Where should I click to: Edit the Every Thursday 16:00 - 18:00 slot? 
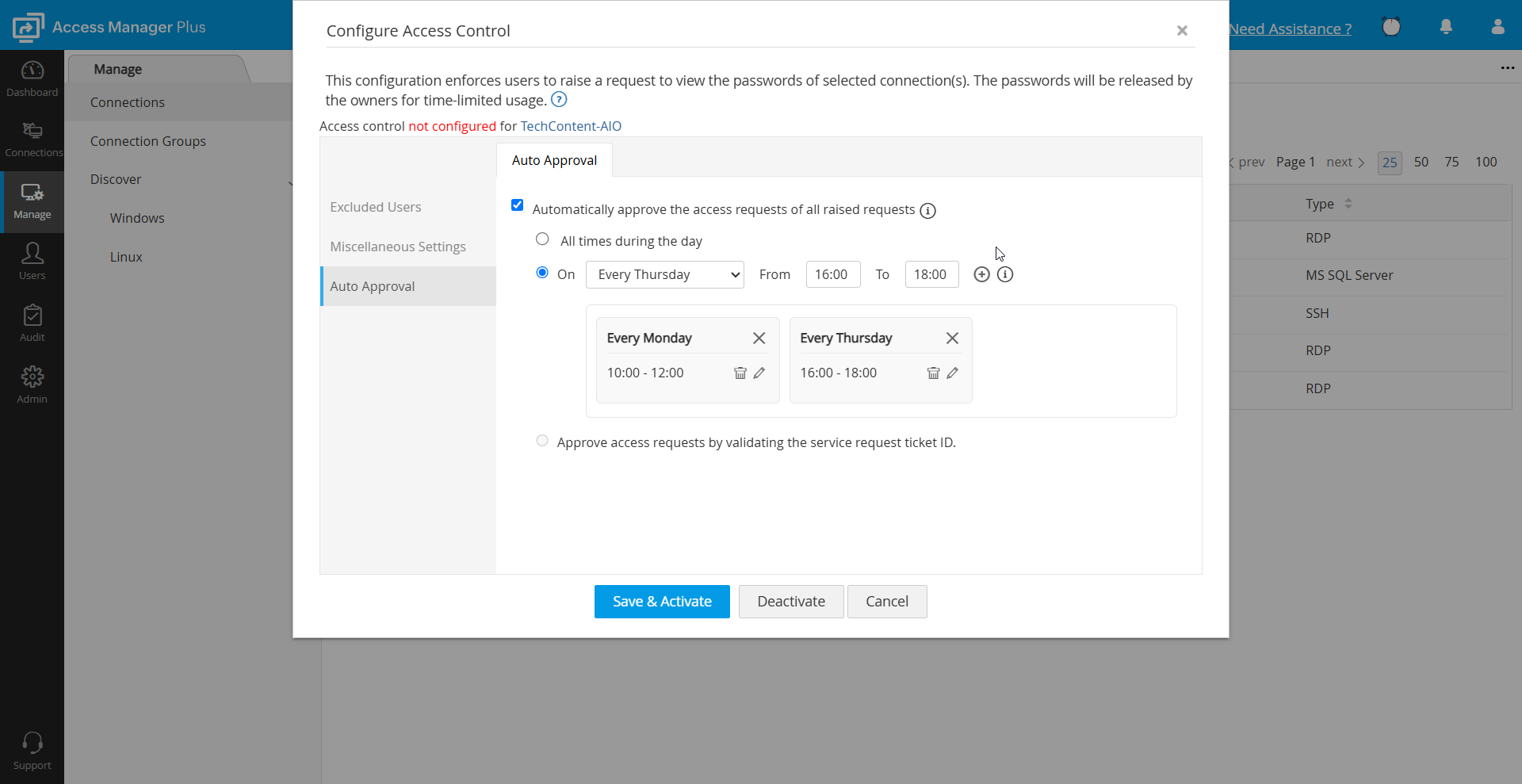(952, 373)
